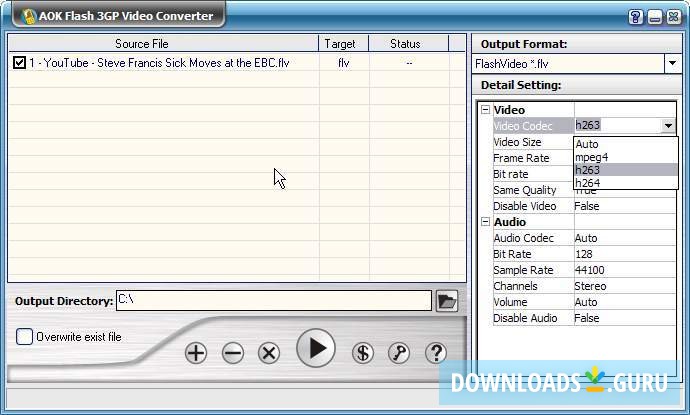Click the h263 current codec value
Screen dimensions: 690x415
point(587,125)
